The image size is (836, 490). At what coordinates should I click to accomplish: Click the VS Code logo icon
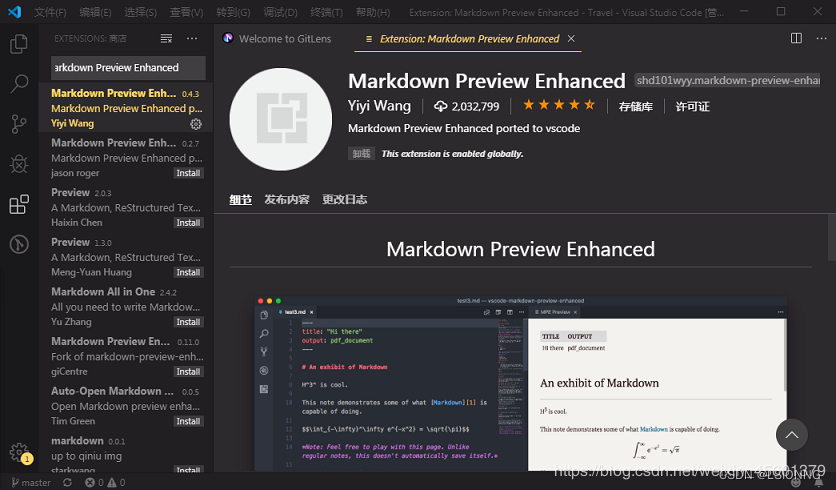[x=14, y=12]
